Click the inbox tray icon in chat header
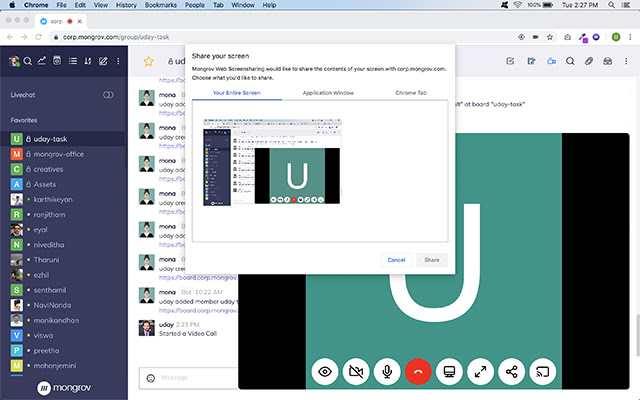Viewport: 640px width, 400px height. 607,61
